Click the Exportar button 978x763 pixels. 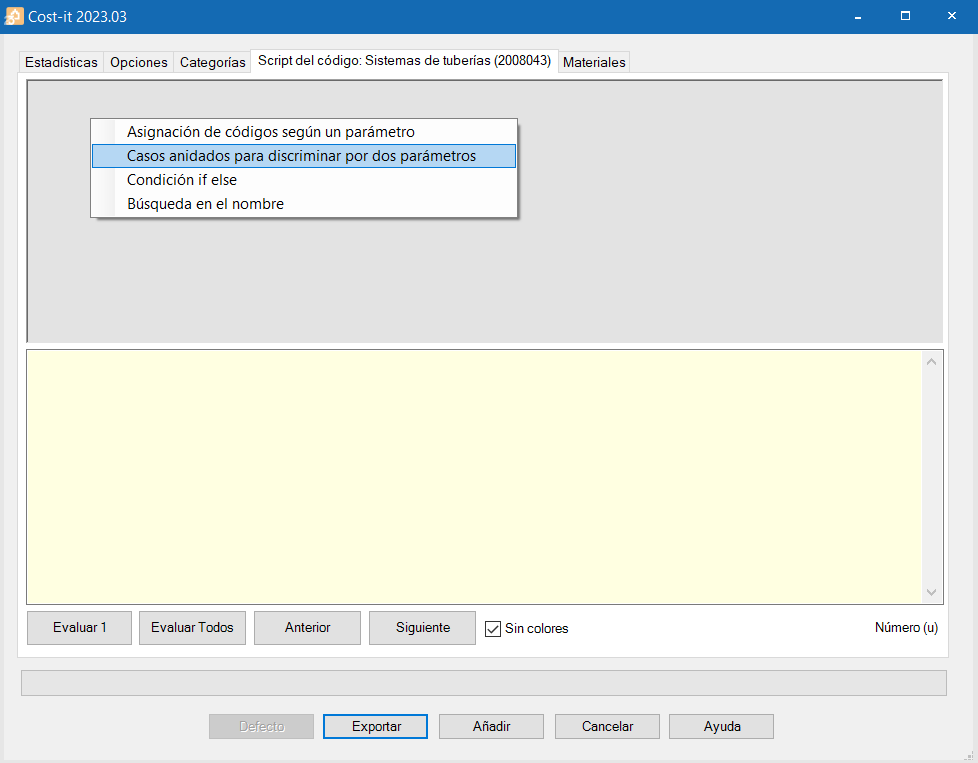[375, 727]
